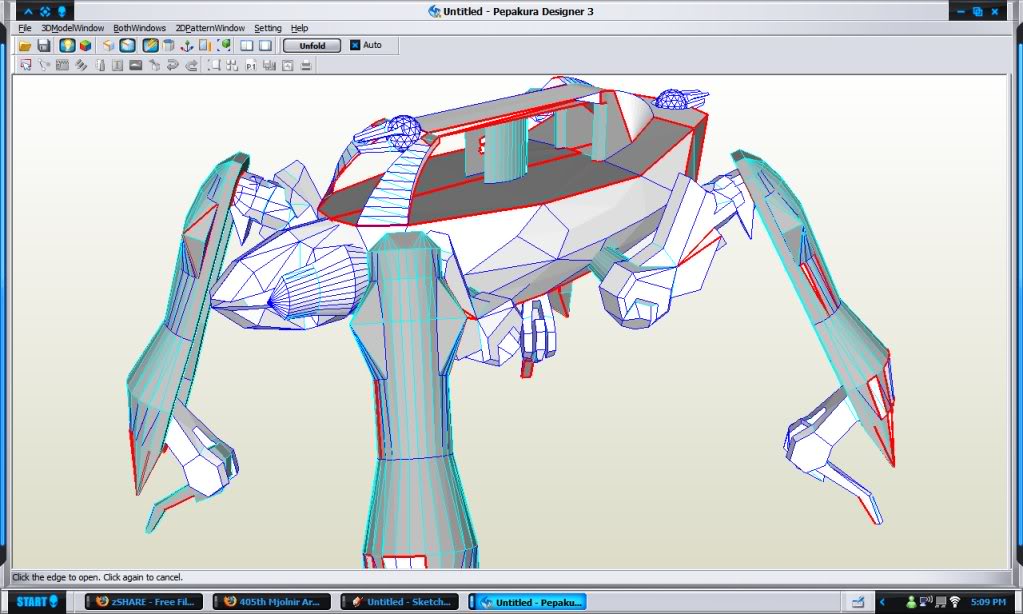Image resolution: width=1023 pixels, height=614 pixels.
Task: Expand the BothWindows menu
Action: click(x=140, y=28)
